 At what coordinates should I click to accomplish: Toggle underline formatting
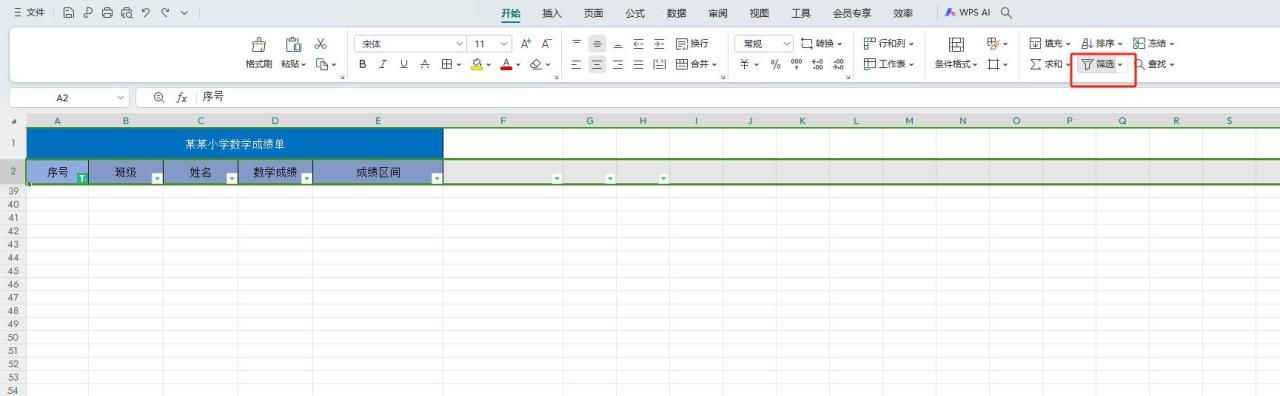pos(404,64)
